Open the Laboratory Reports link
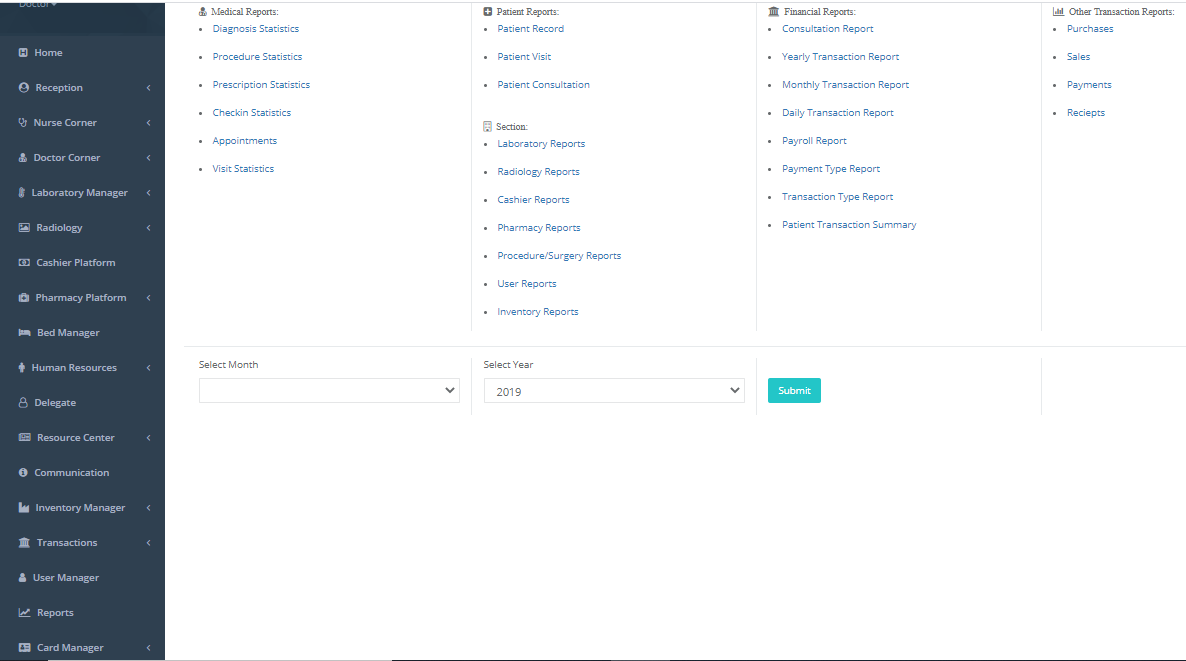This screenshot has width=1186, height=661. 541,144
